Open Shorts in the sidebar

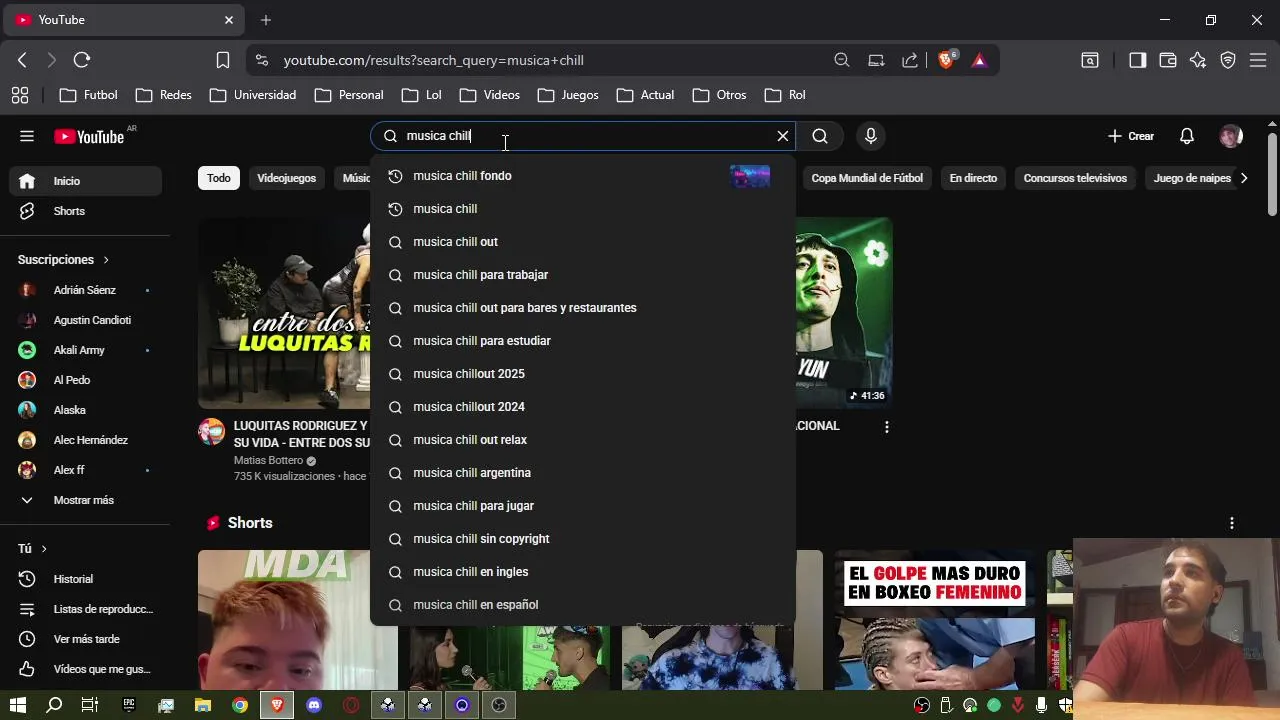85,211
